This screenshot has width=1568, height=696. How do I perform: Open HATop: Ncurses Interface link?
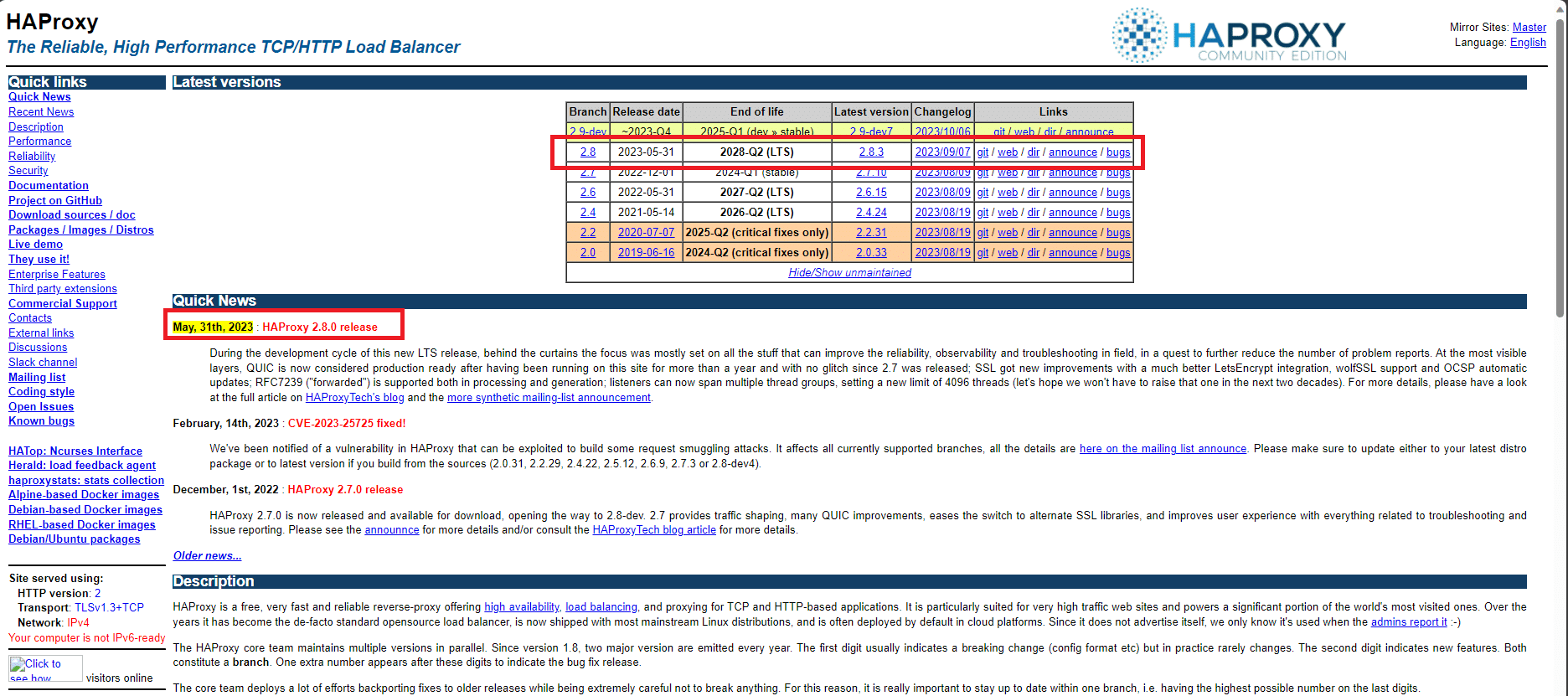coord(75,451)
